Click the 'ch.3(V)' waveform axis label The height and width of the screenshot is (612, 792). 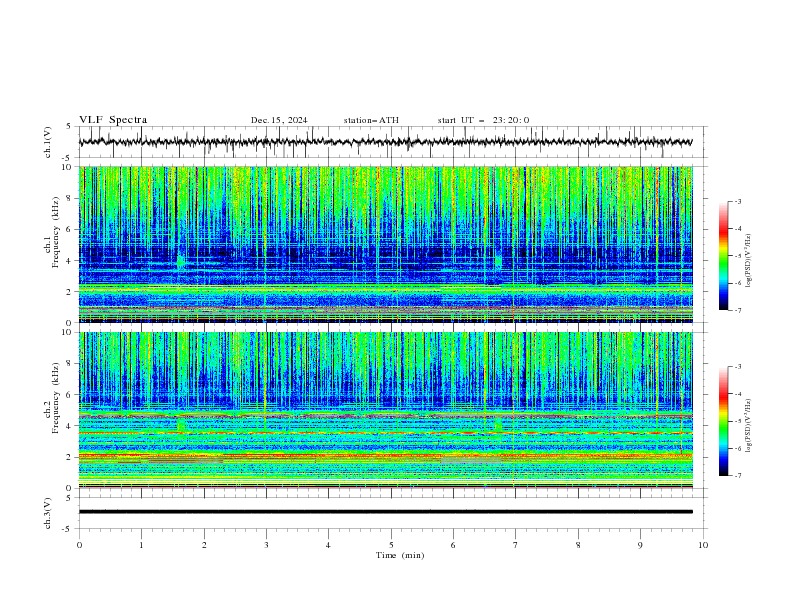coord(48,513)
